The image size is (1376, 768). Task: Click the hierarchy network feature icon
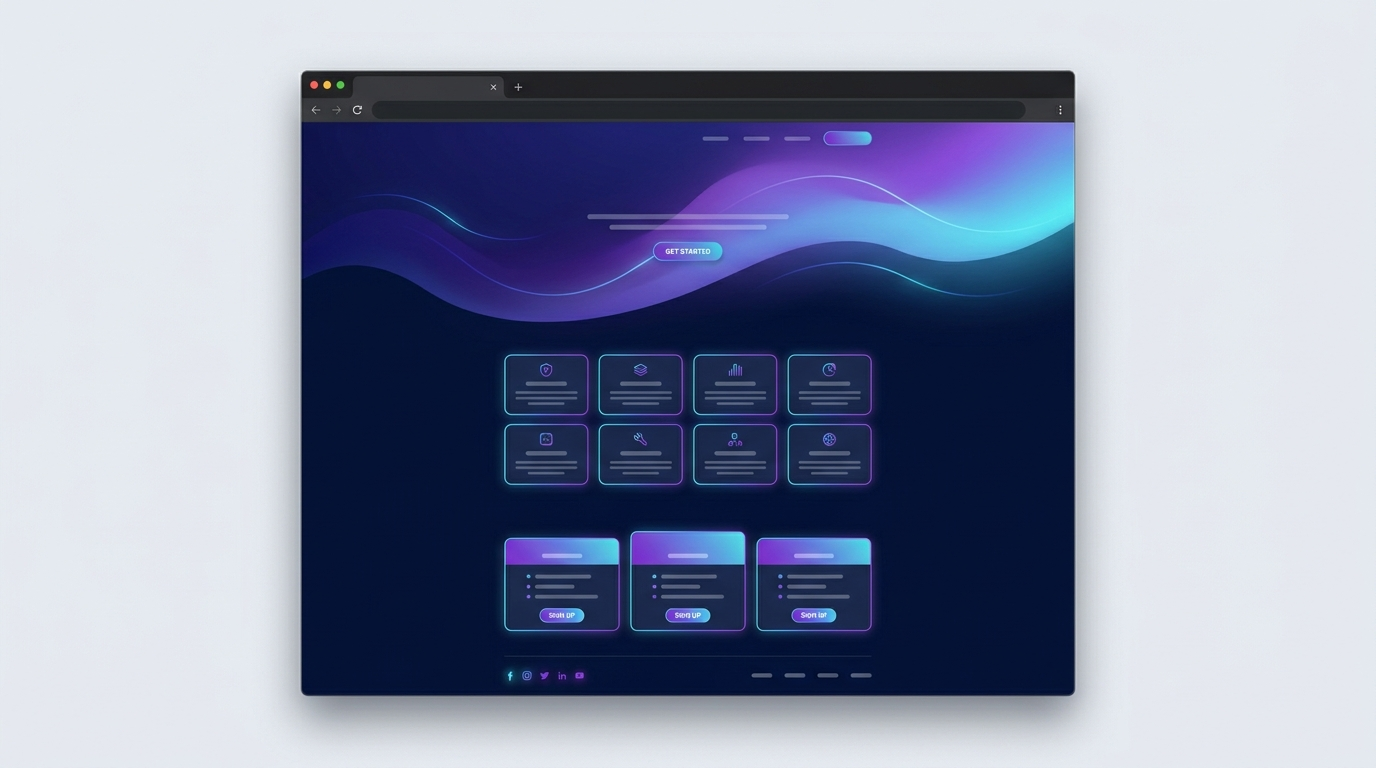(735, 439)
